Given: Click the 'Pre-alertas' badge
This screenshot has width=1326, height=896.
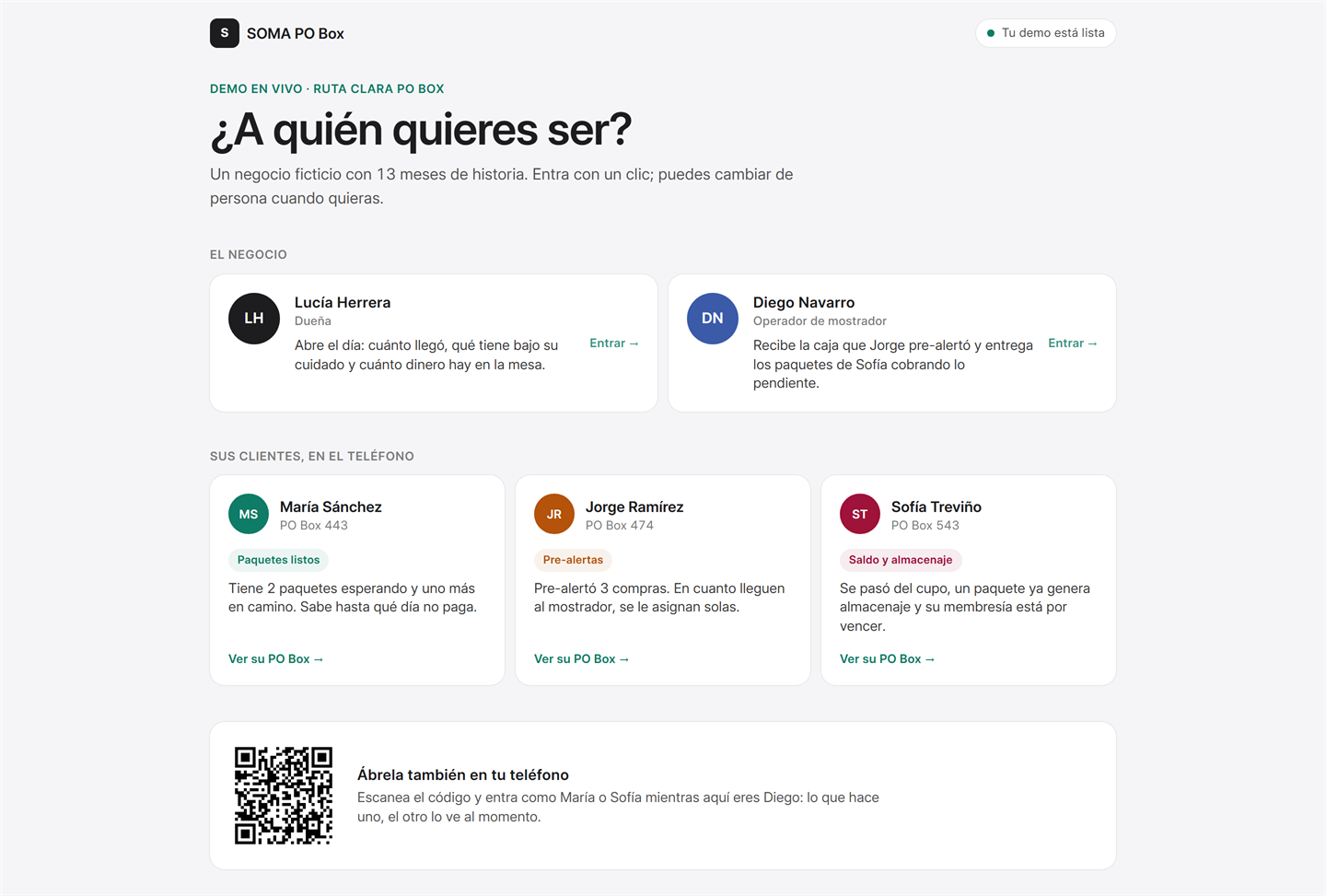Looking at the screenshot, I should point(573,560).
